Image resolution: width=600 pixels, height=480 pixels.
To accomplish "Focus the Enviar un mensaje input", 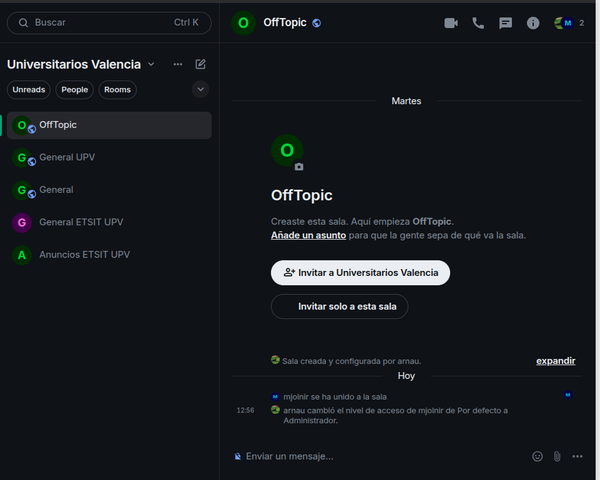I will pyautogui.click(x=385, y=456).
